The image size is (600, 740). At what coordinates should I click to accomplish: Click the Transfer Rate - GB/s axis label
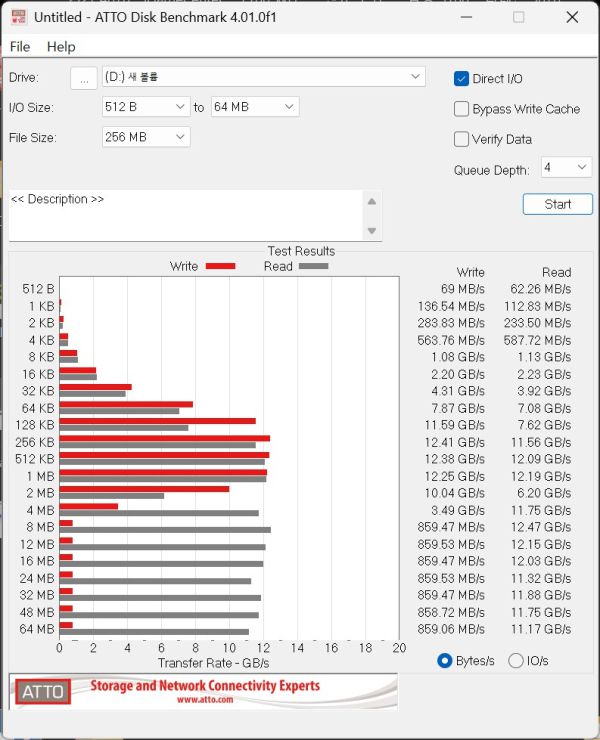point(213,663)
